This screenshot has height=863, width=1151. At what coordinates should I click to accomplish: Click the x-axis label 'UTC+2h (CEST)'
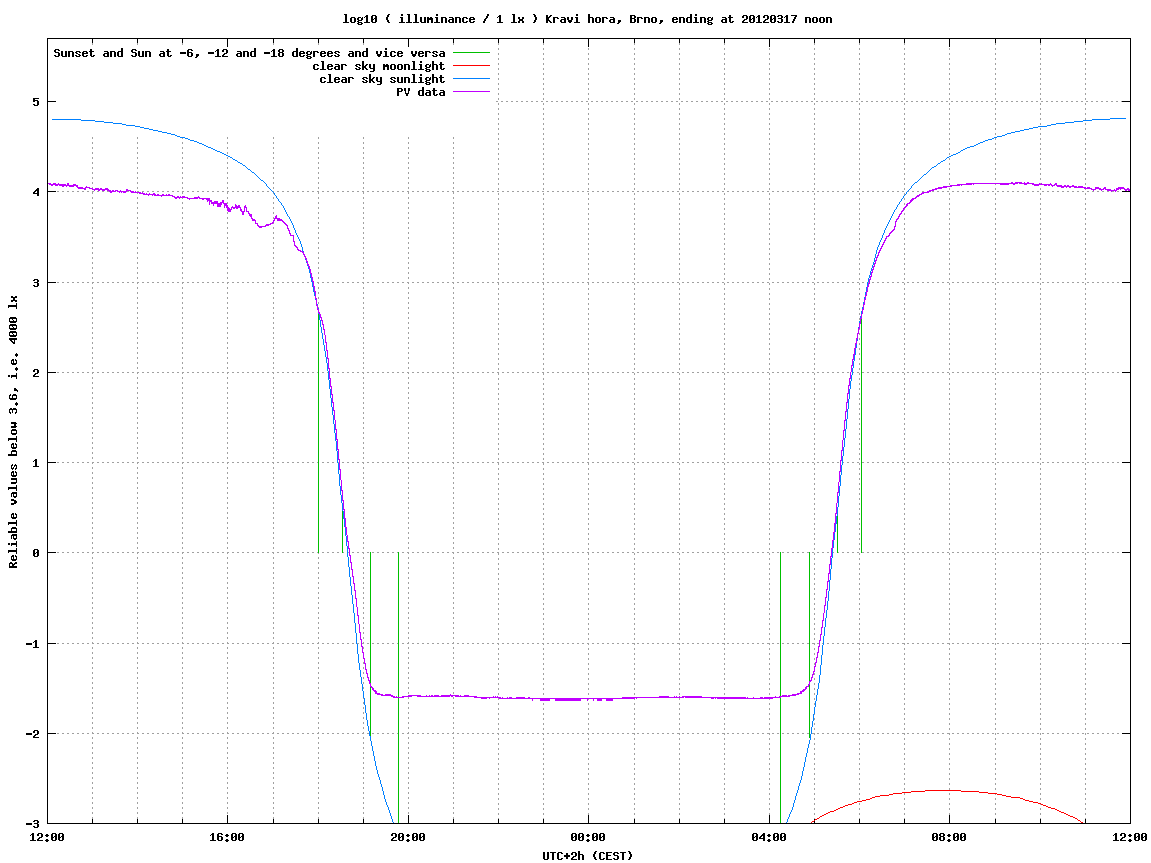pyautogui.click(x=587, y=856)
